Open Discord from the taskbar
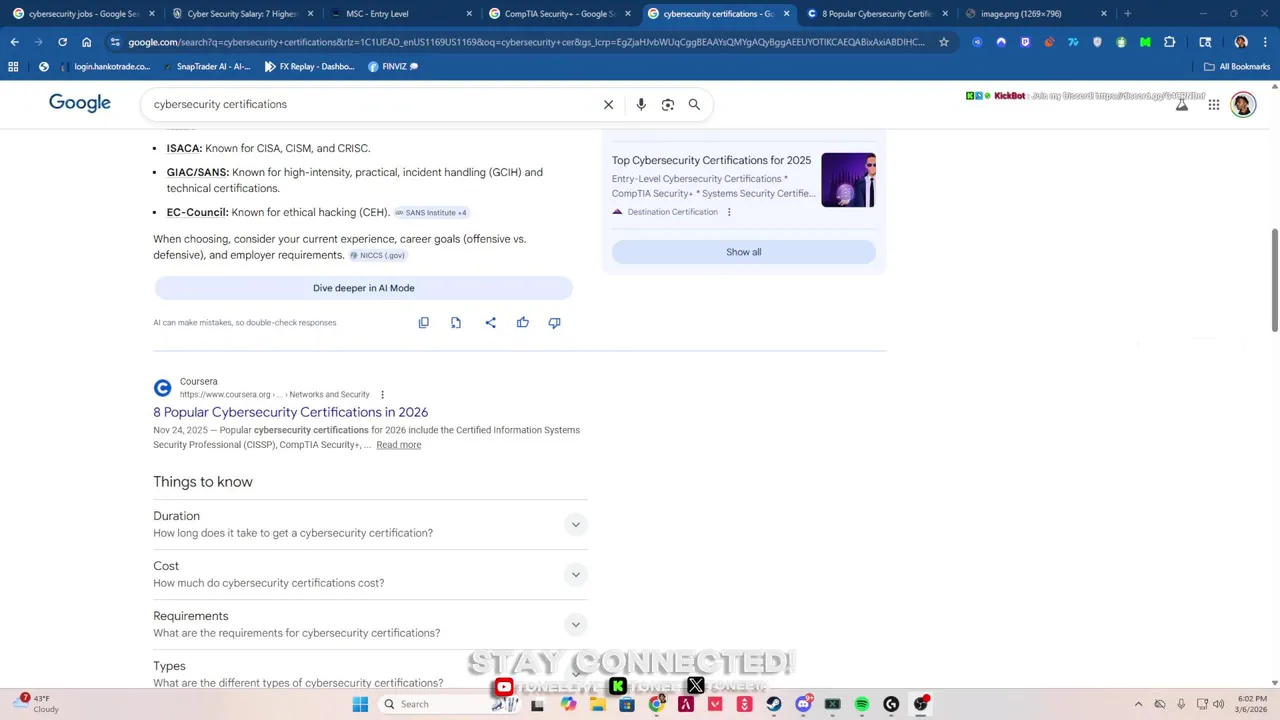 pos(803,704)
